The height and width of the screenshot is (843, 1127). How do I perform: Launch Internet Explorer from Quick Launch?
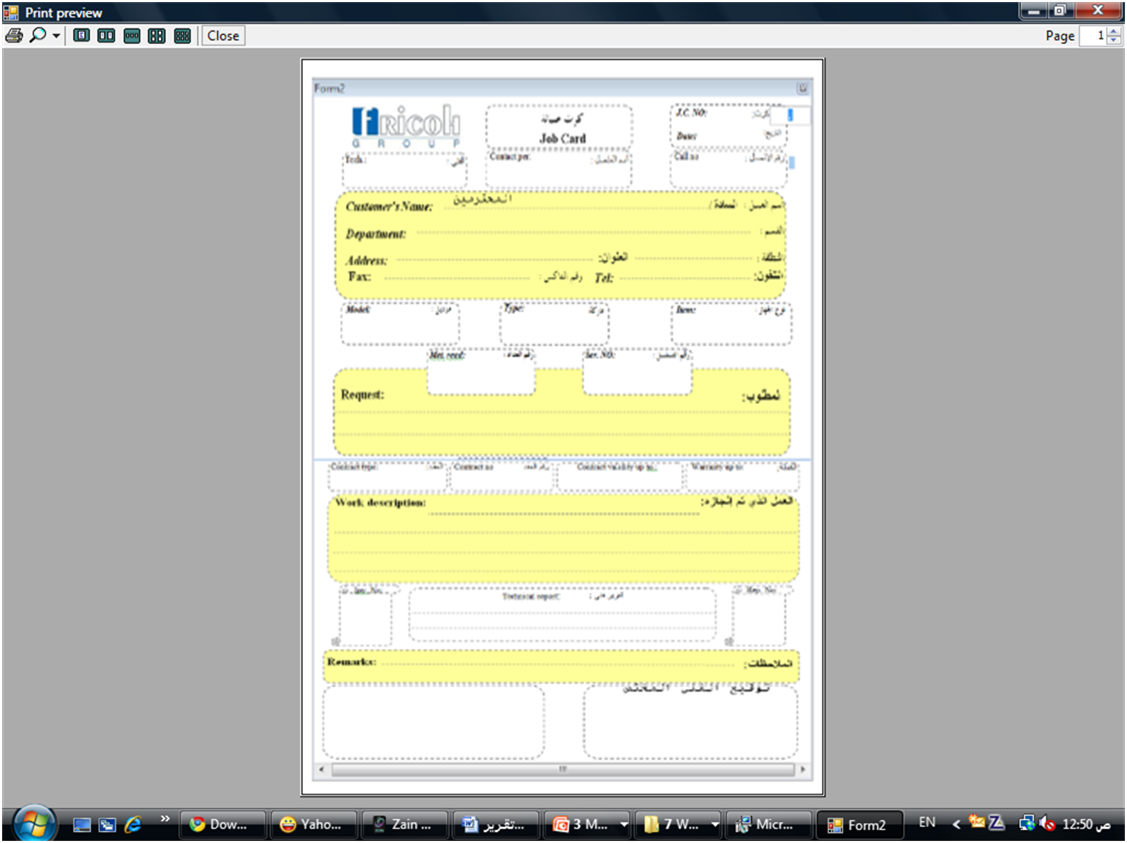point(132,825)
